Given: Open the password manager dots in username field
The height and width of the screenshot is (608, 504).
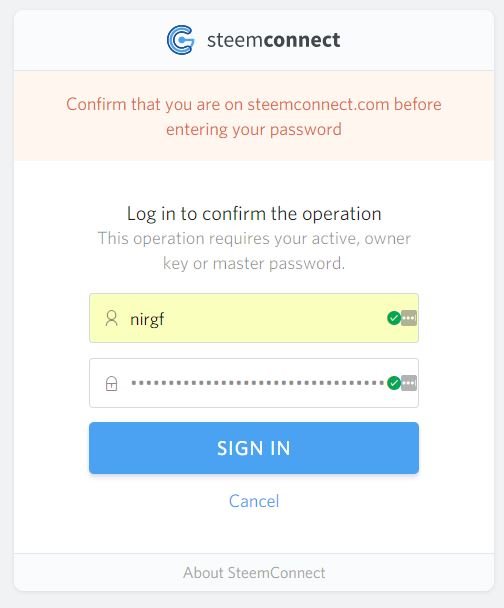Looking at the screenshot, I should [x=409, y=318].
